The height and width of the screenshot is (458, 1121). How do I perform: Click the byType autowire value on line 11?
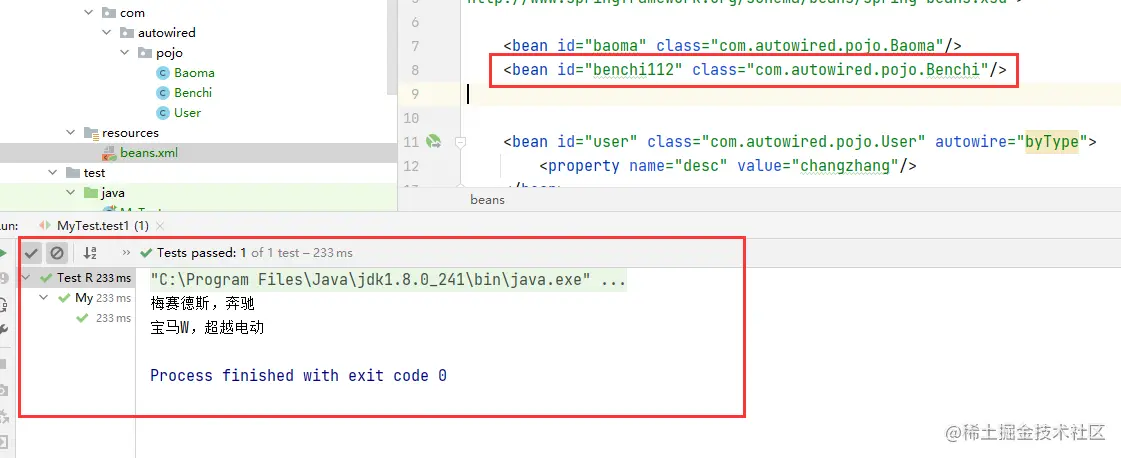point(1052,141)
